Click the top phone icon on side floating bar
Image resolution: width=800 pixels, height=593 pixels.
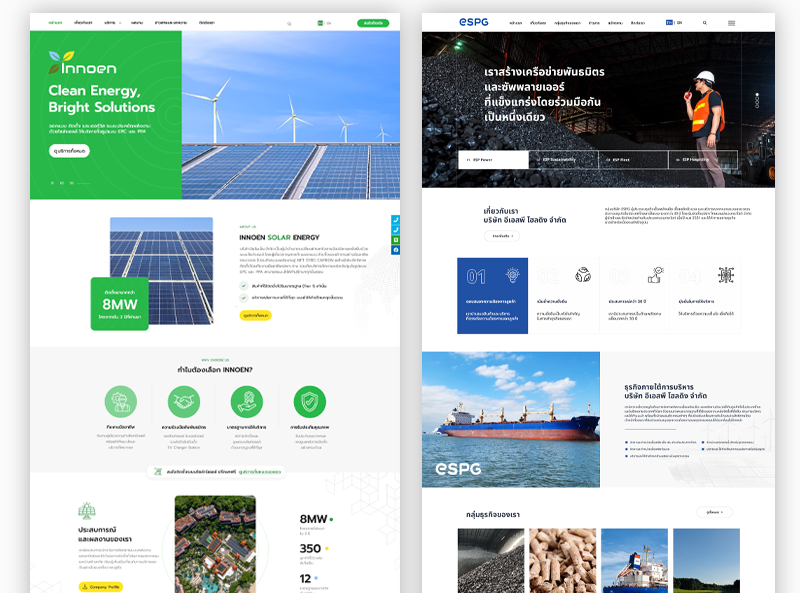(396, 219)
